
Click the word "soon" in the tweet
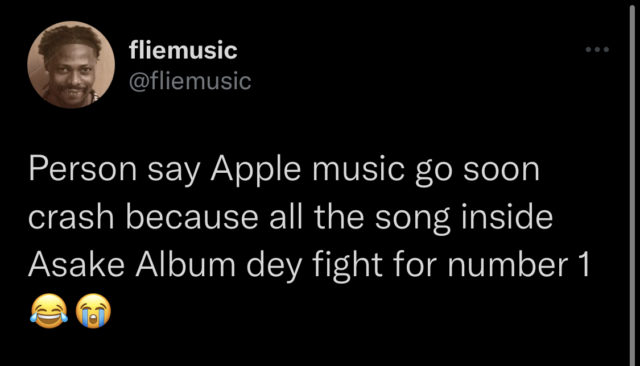(501, 171)
